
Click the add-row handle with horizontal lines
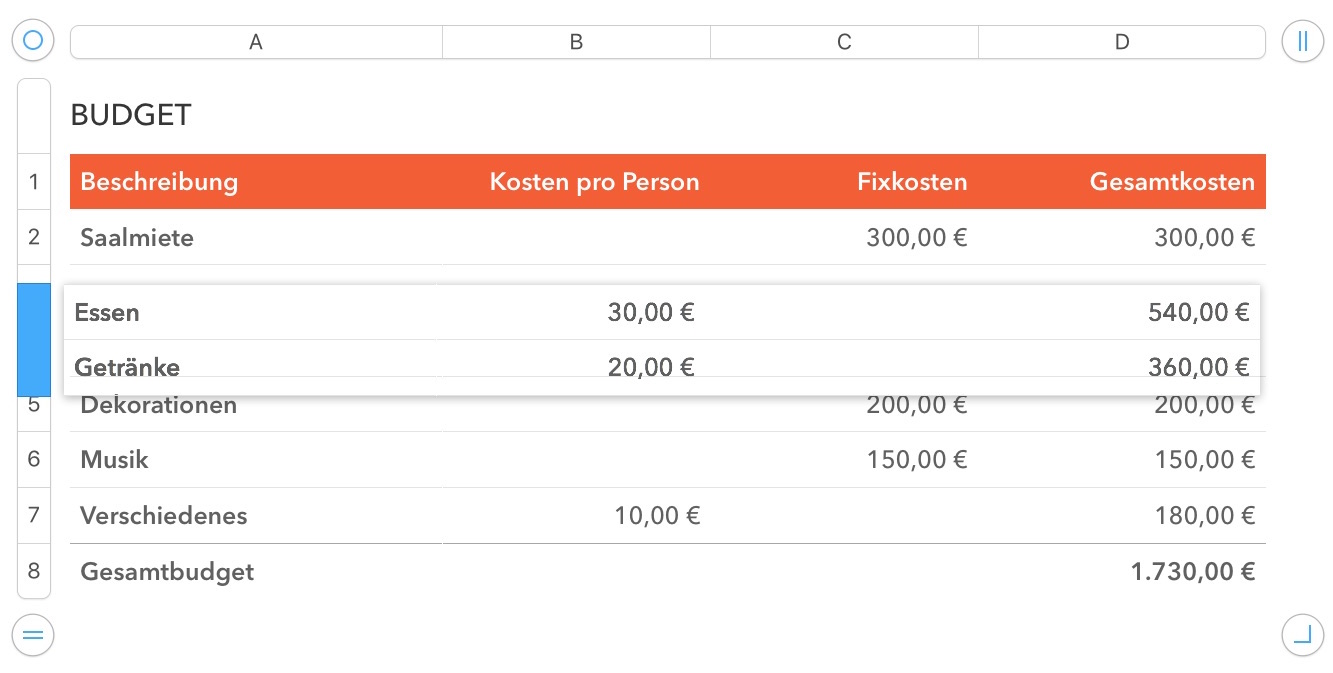pyautogui.click(x=33, y=634)
